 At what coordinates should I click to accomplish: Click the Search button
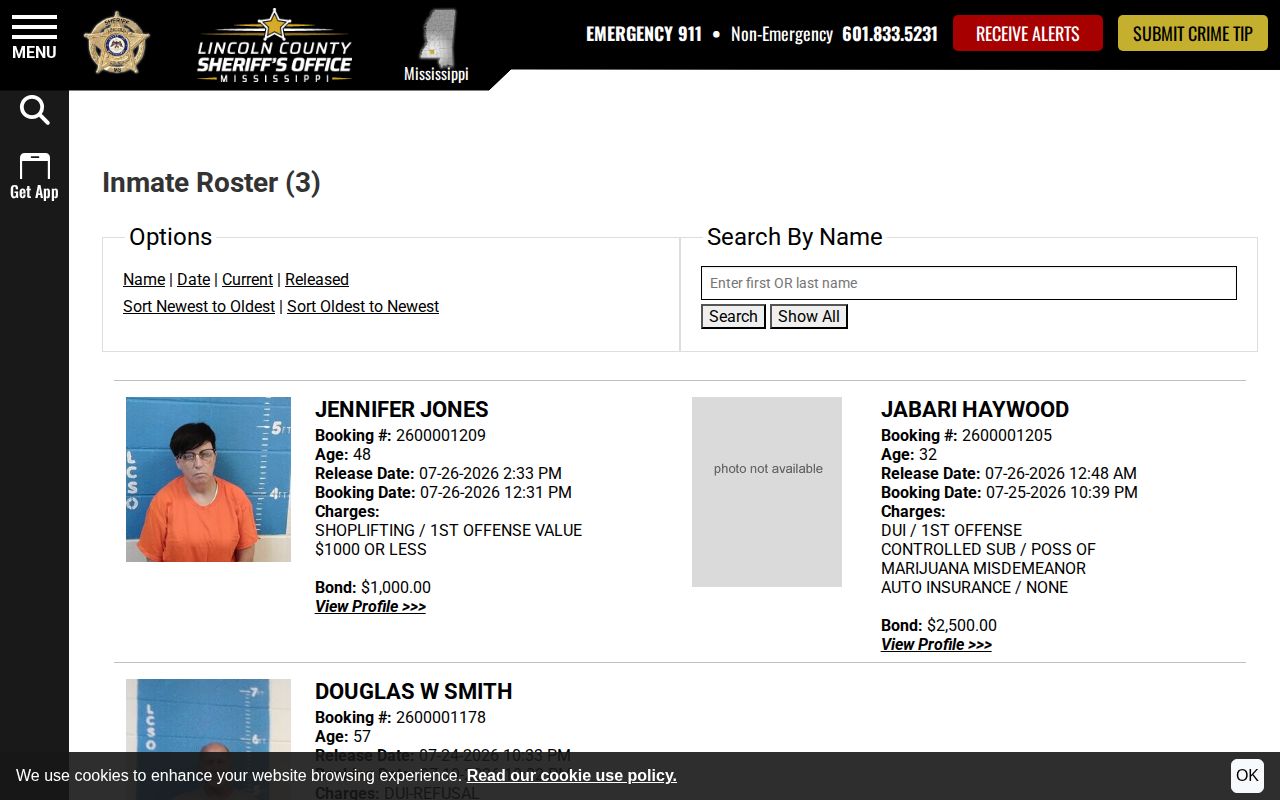coord(733,316)
